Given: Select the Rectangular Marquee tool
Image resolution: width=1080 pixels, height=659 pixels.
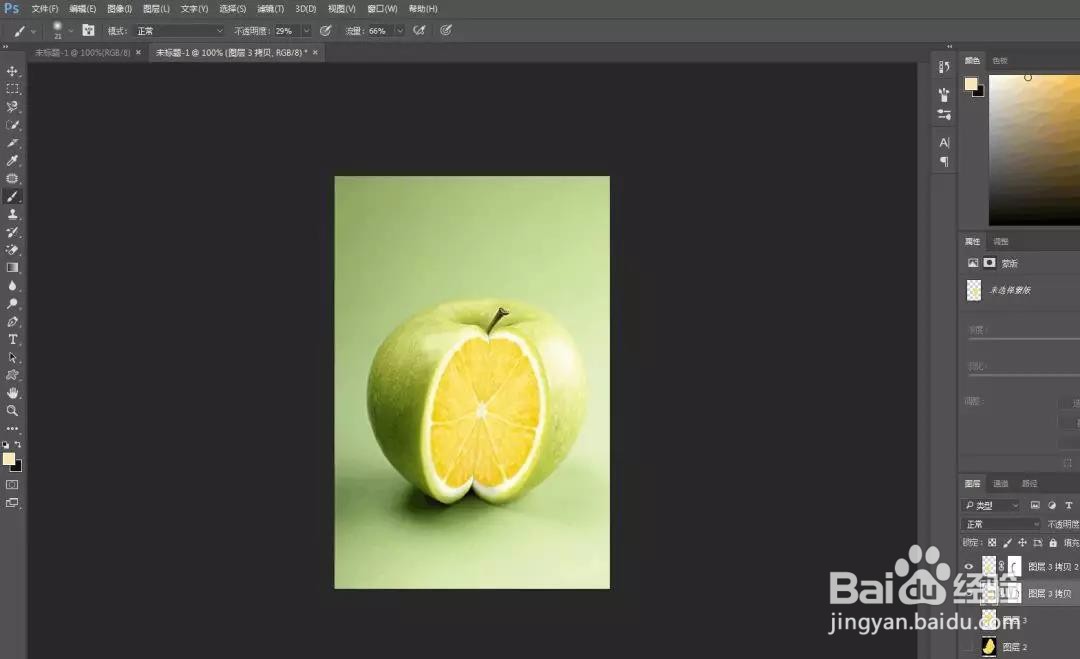Looking at the screenshot, I should click(x=12, y=89).
